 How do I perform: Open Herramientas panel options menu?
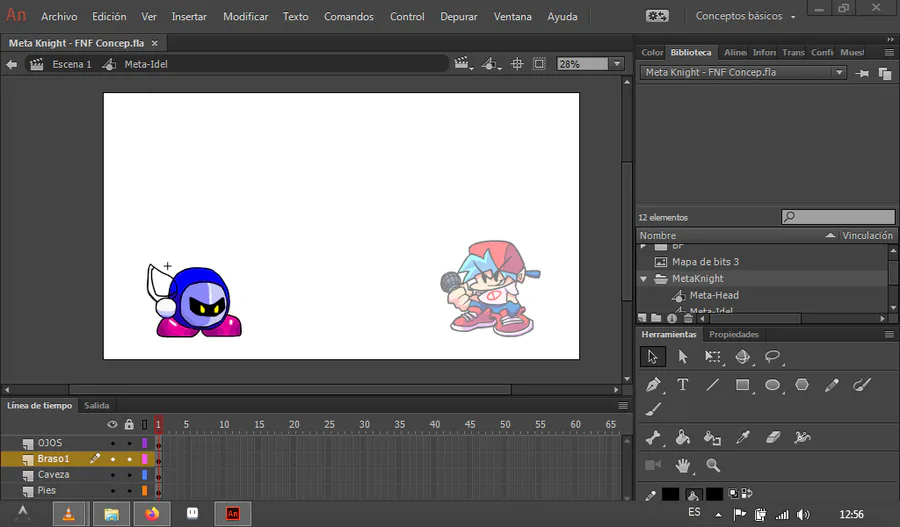tap(889, 334)
